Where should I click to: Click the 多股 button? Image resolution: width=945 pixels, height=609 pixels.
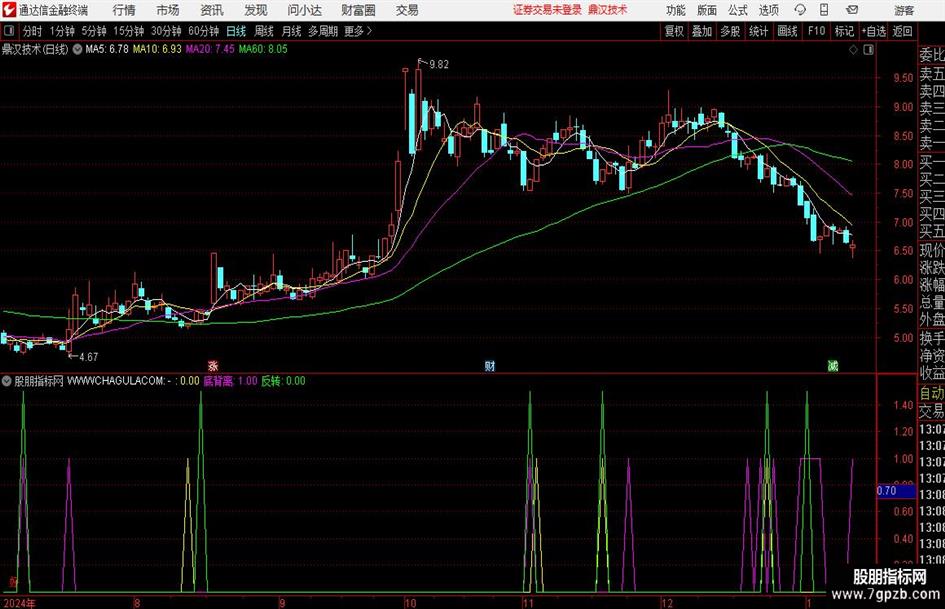tap(730, 31)
